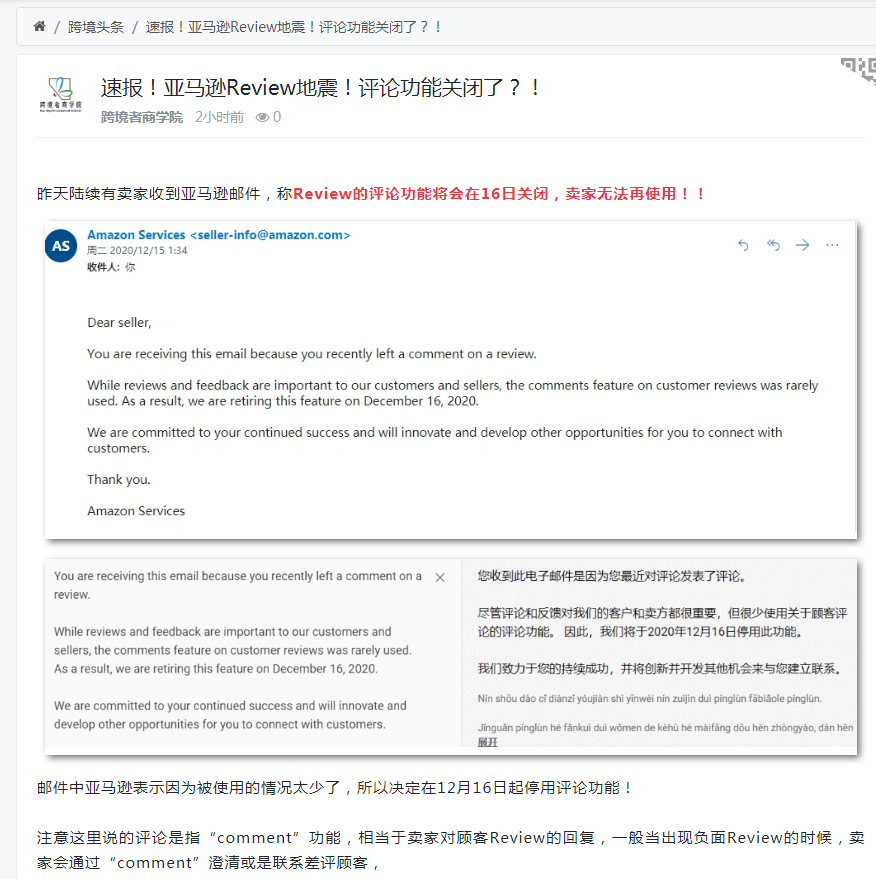
Task: Reply to the Amazon Services email
Action: [x=743, y=245]
